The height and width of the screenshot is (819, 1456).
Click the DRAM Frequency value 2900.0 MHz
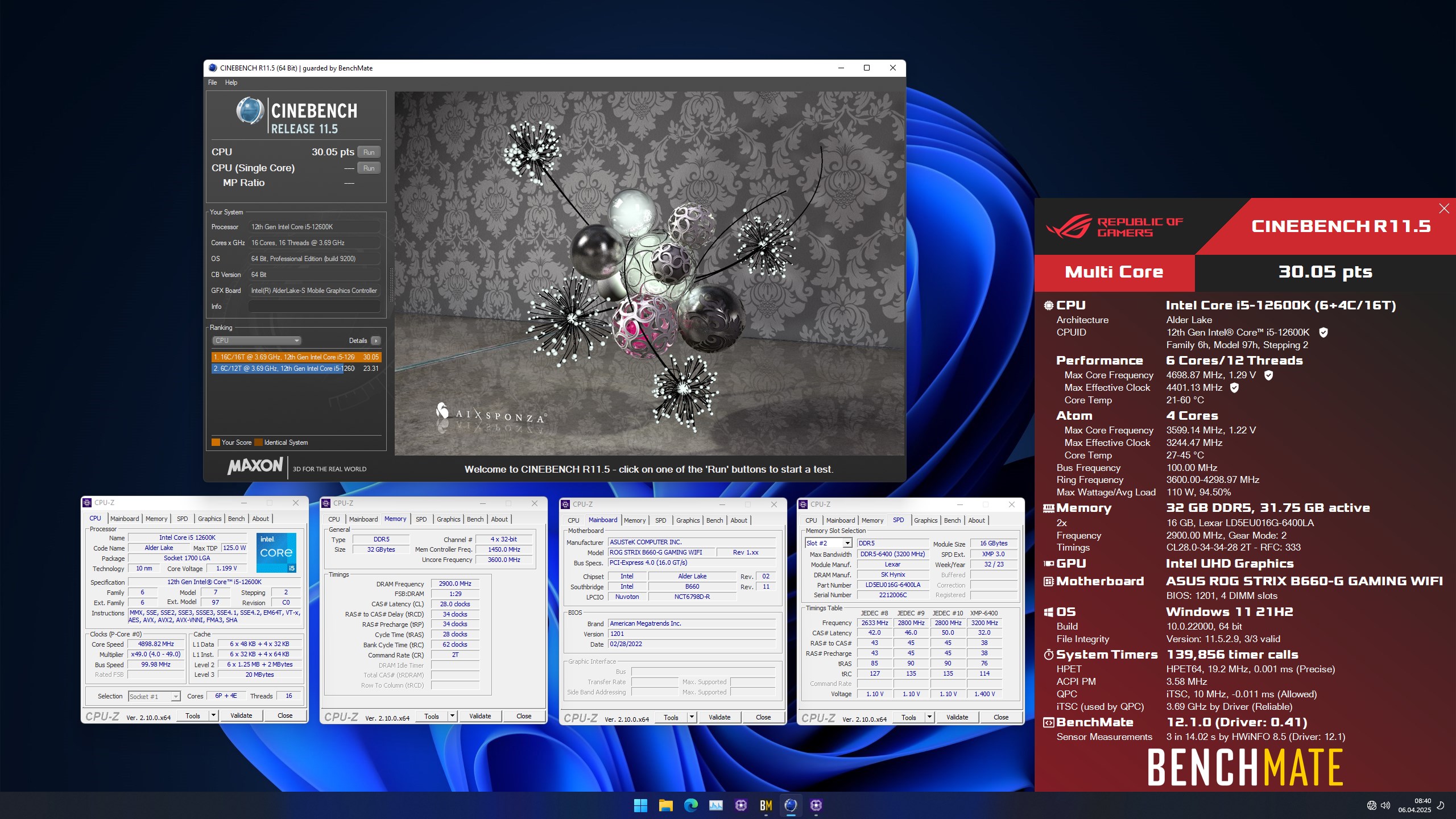coord(455,584)
